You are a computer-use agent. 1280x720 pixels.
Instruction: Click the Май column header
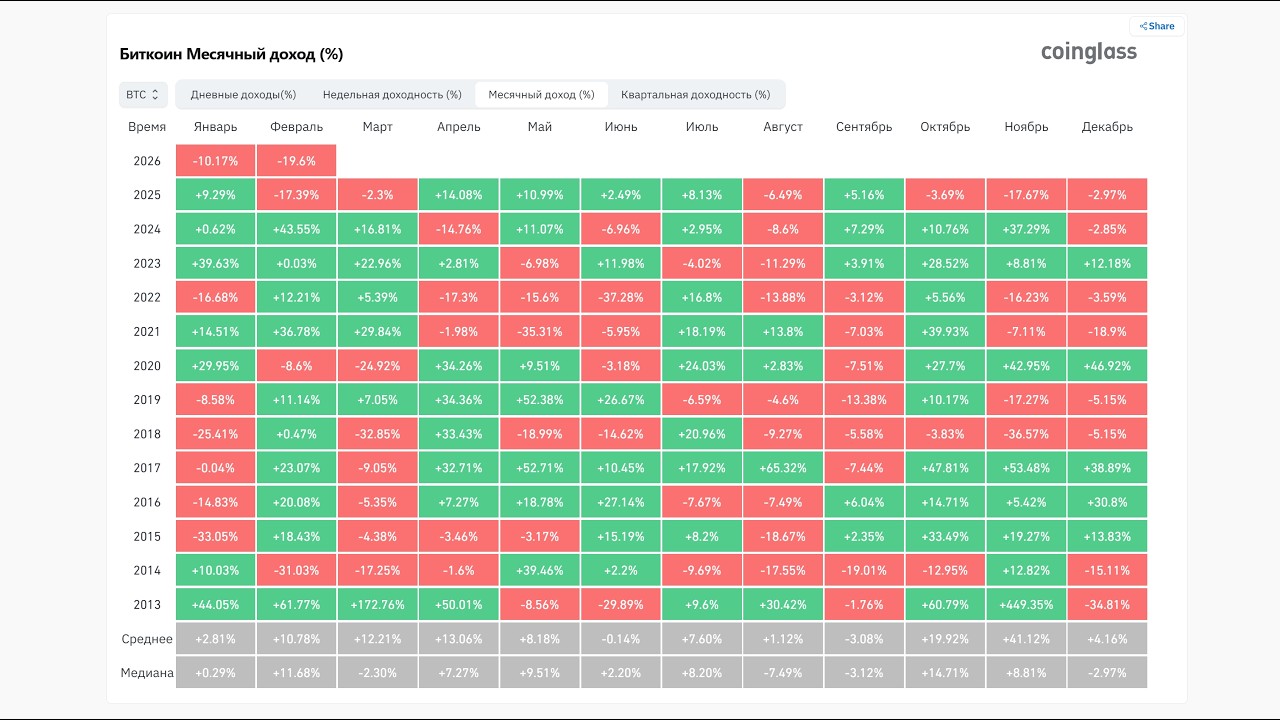(540, 127)
